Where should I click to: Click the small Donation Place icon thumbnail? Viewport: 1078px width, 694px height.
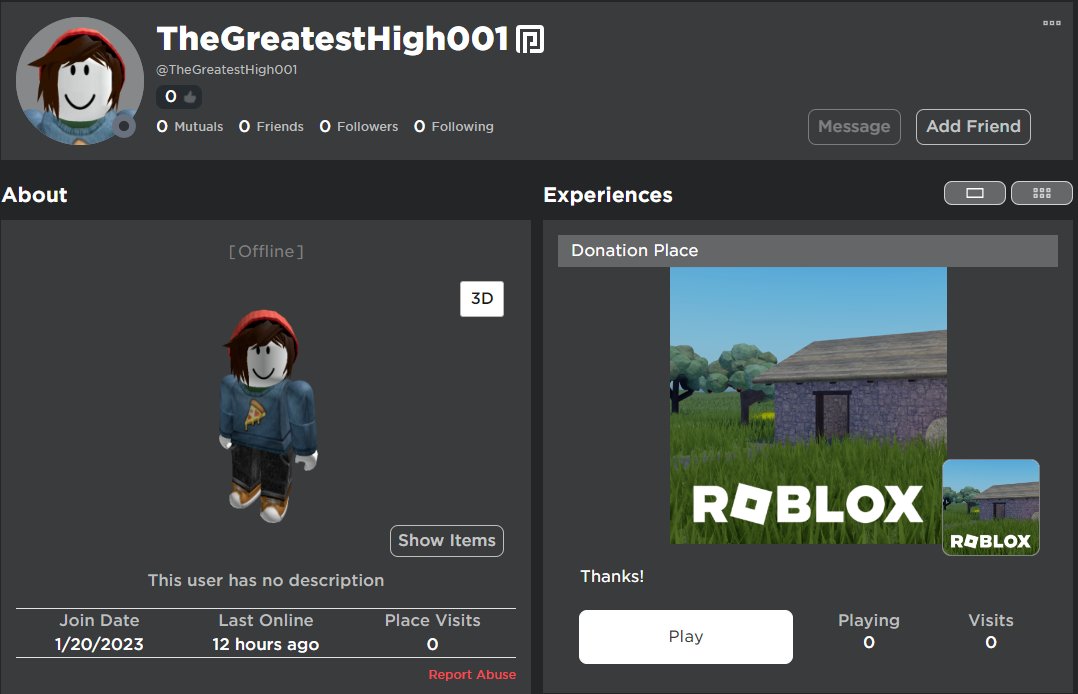point(991,508)
